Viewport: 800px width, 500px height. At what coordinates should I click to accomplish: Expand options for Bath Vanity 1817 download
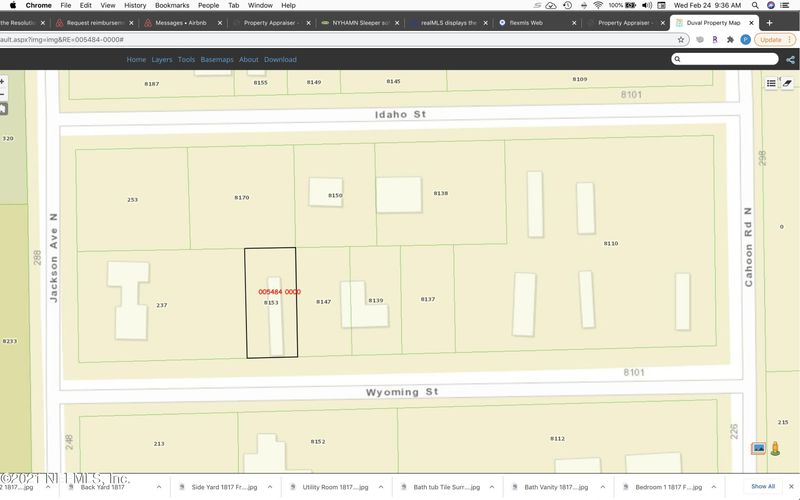click(x=603, y=487)
